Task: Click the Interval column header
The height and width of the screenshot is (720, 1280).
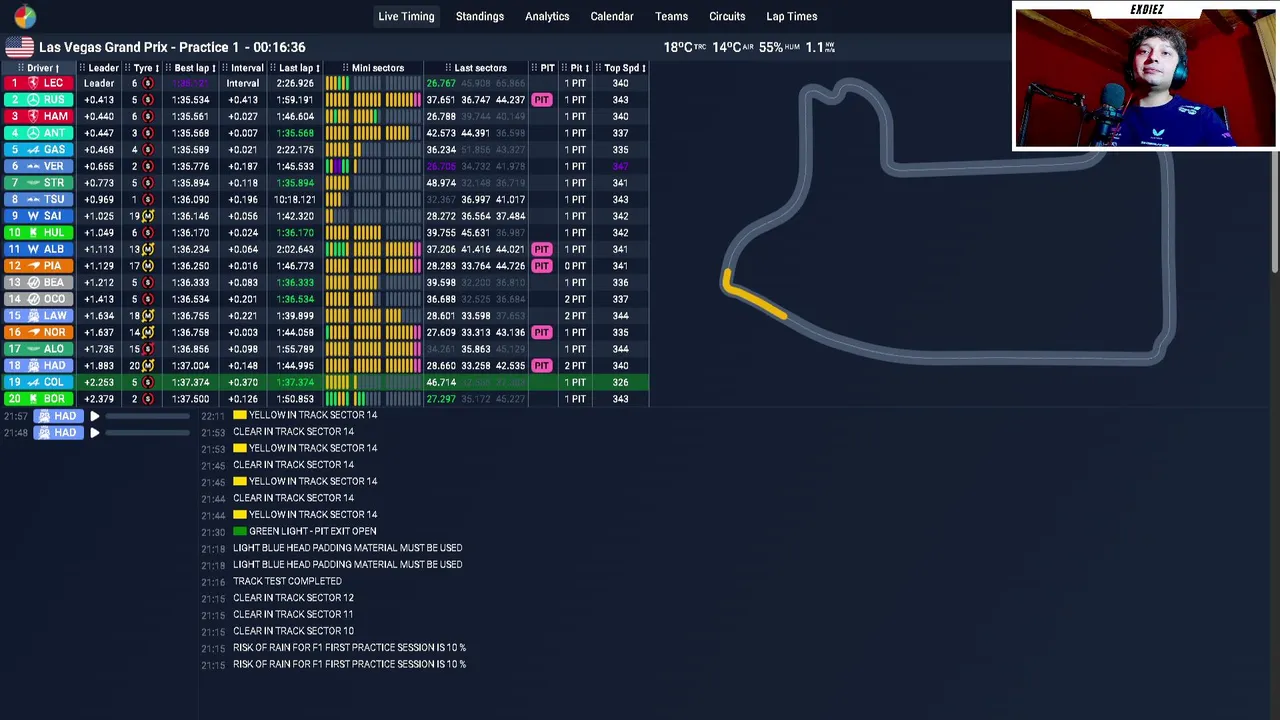Action: [x=246, y=68]
